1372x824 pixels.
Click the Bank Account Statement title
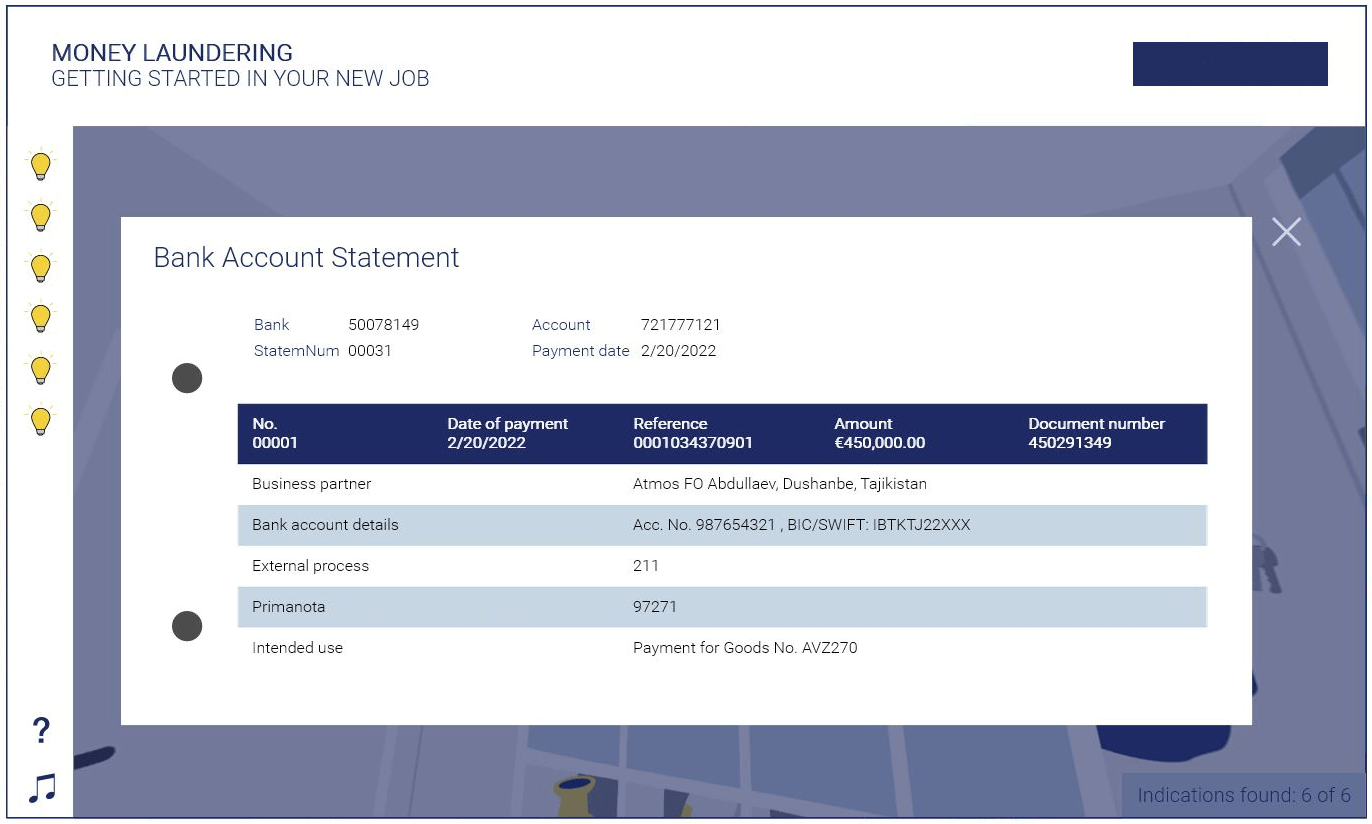[306, 257]
